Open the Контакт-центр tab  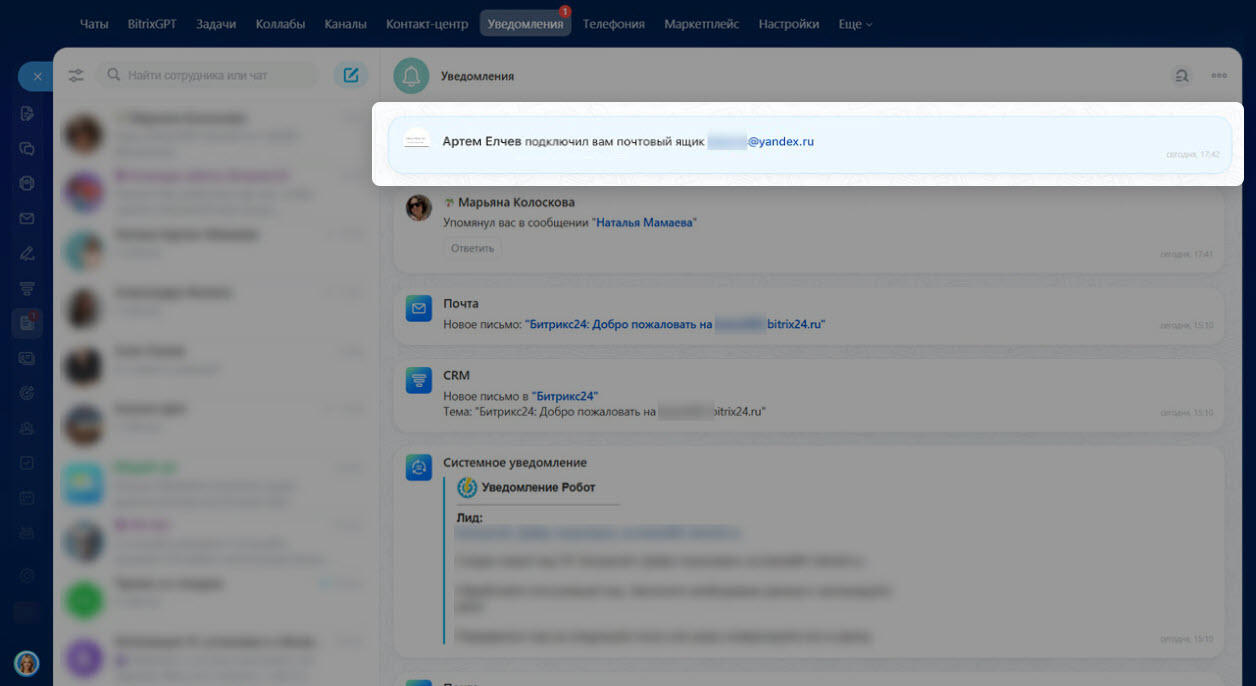tap(427, 24)
